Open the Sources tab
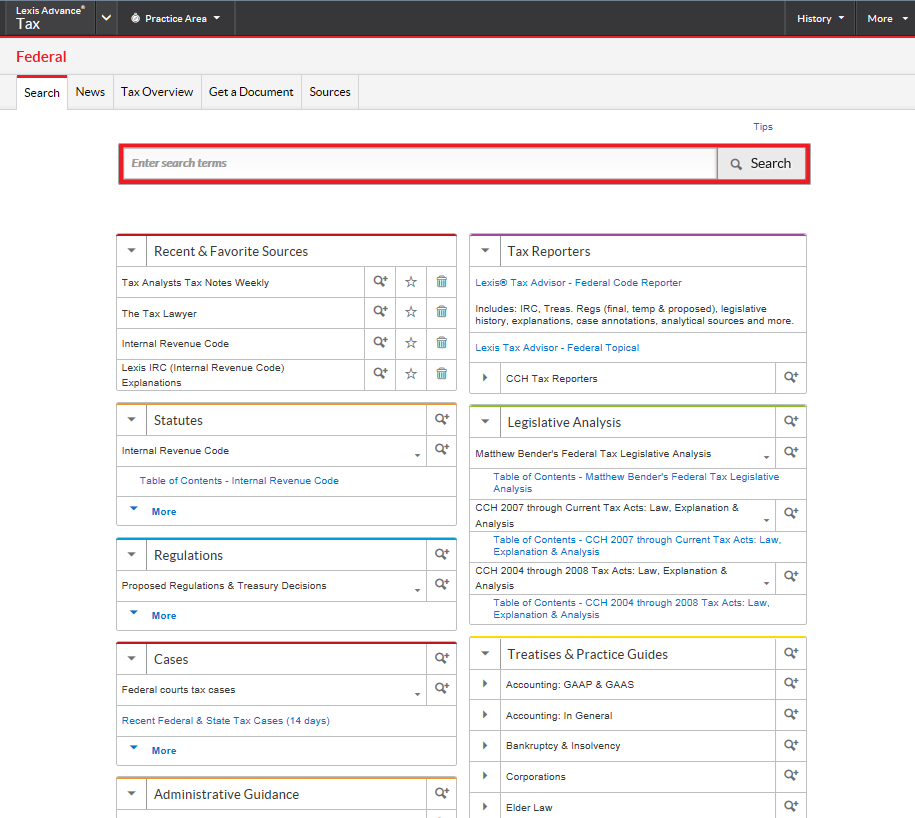The height and width of the screenshot is (818, 915). pos(330,92)
